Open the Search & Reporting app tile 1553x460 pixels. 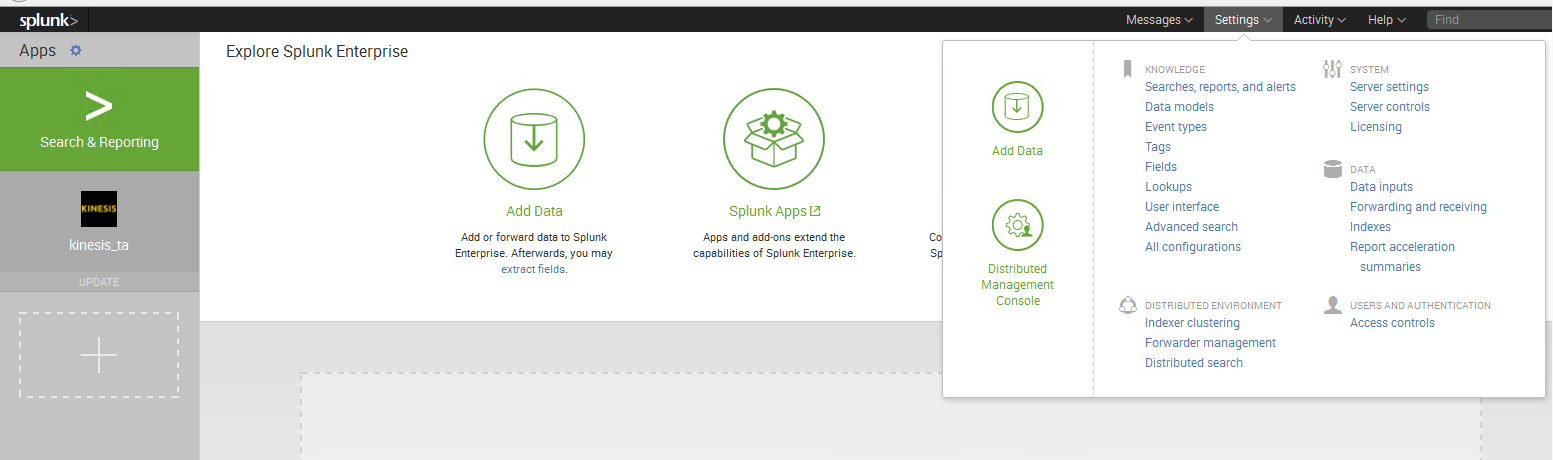pyautogui.click(x=99, y=120)
